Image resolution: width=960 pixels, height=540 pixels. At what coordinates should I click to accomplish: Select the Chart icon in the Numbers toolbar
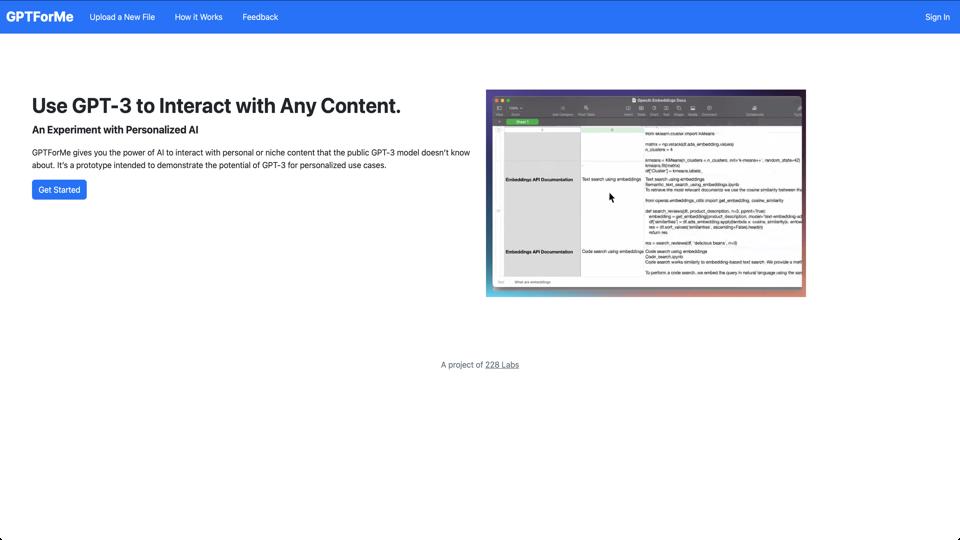tap(654, 109)
